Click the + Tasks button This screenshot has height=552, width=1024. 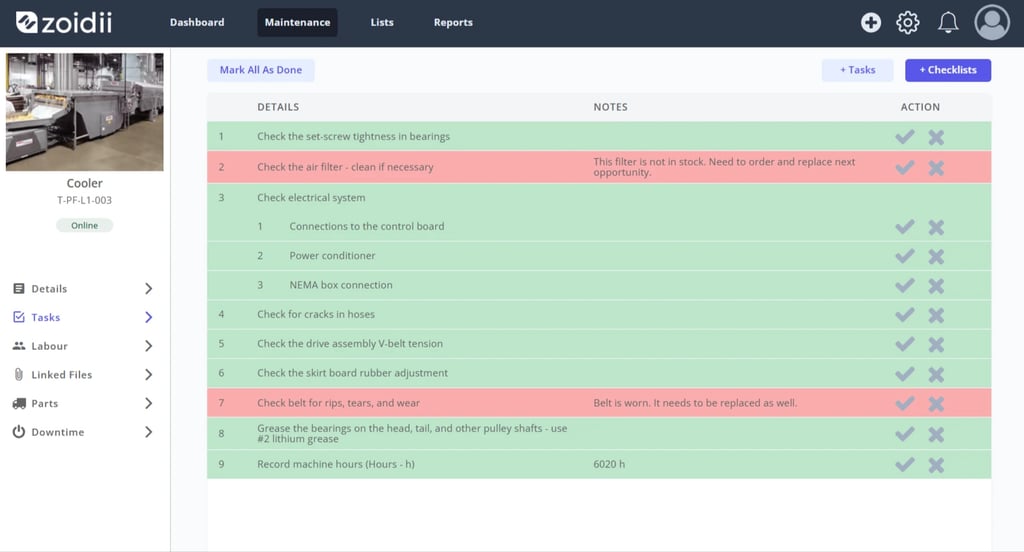click(857, 70)
